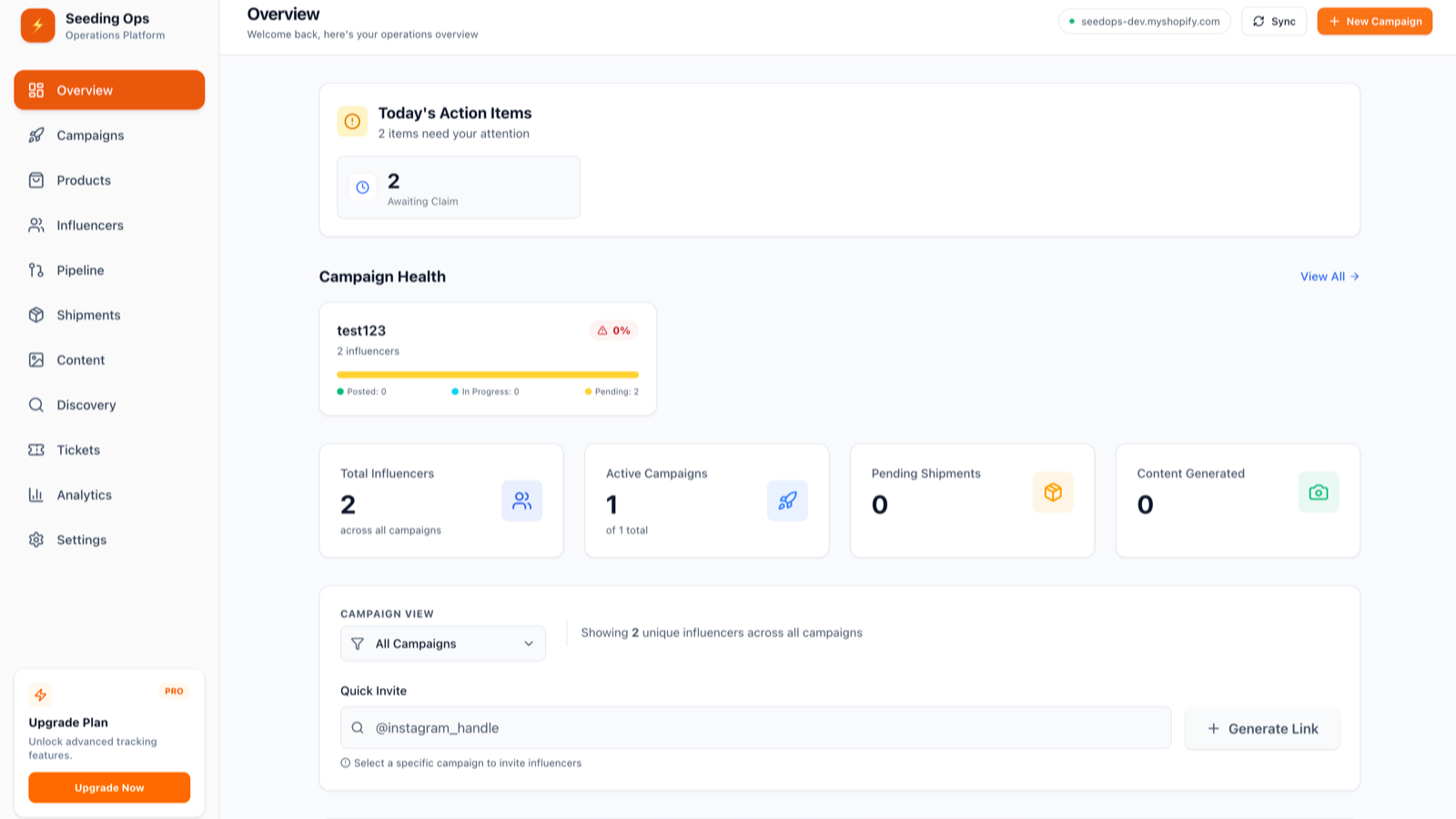This screenshot has width=1456, height=819.
Task: Click the Seeding Ops lightning logo
Action: tap(36, 25)
